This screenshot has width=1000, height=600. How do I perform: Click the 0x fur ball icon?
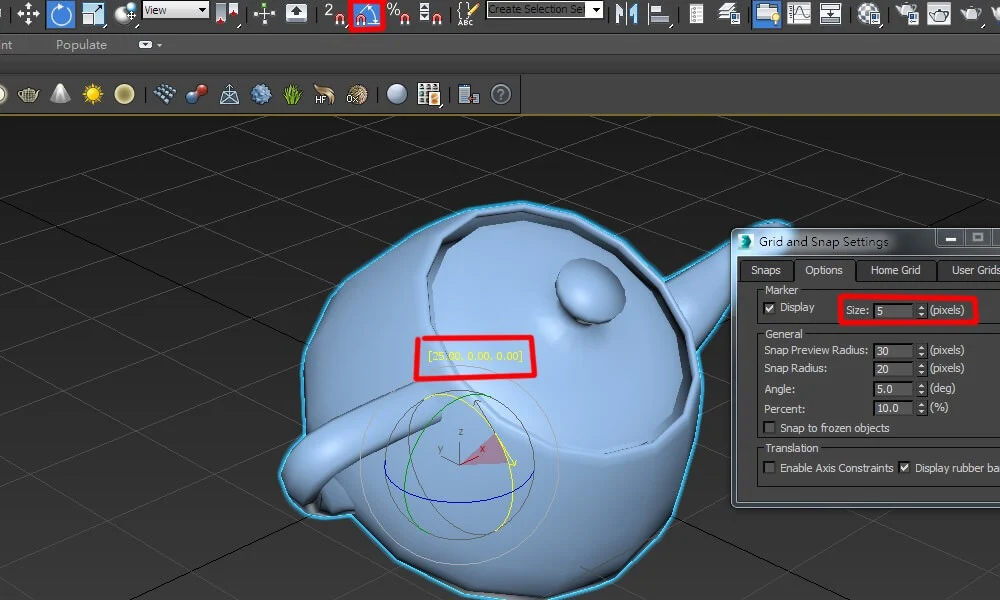[357, 94]
